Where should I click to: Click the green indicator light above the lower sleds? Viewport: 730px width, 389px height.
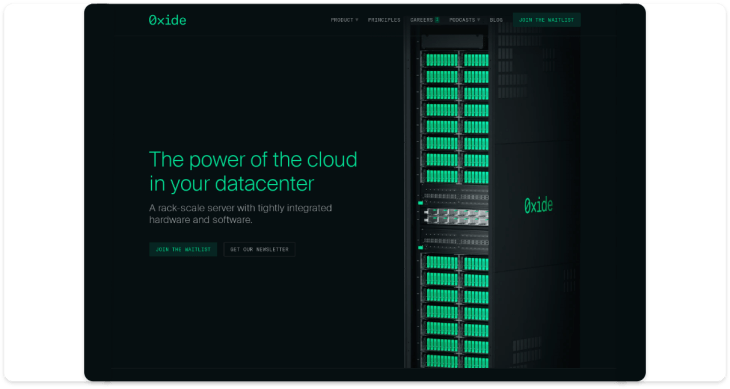pyautogui.click(x=420, y=248)
